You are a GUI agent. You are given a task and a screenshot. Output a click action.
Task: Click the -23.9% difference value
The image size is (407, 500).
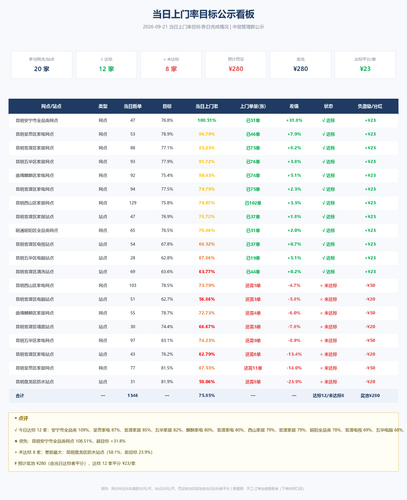tap(294, 382)
